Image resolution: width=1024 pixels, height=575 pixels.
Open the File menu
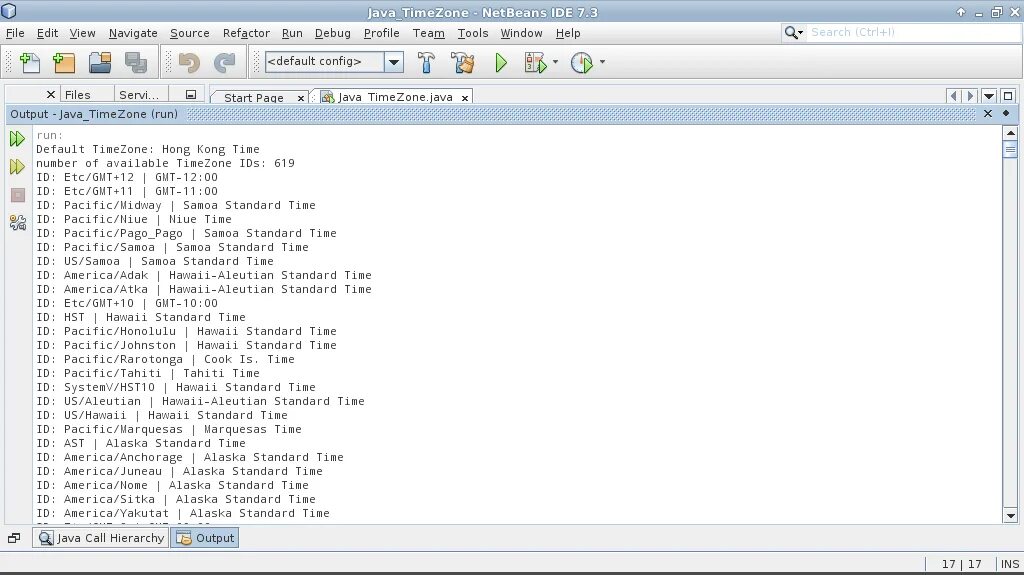coord(15,33)
